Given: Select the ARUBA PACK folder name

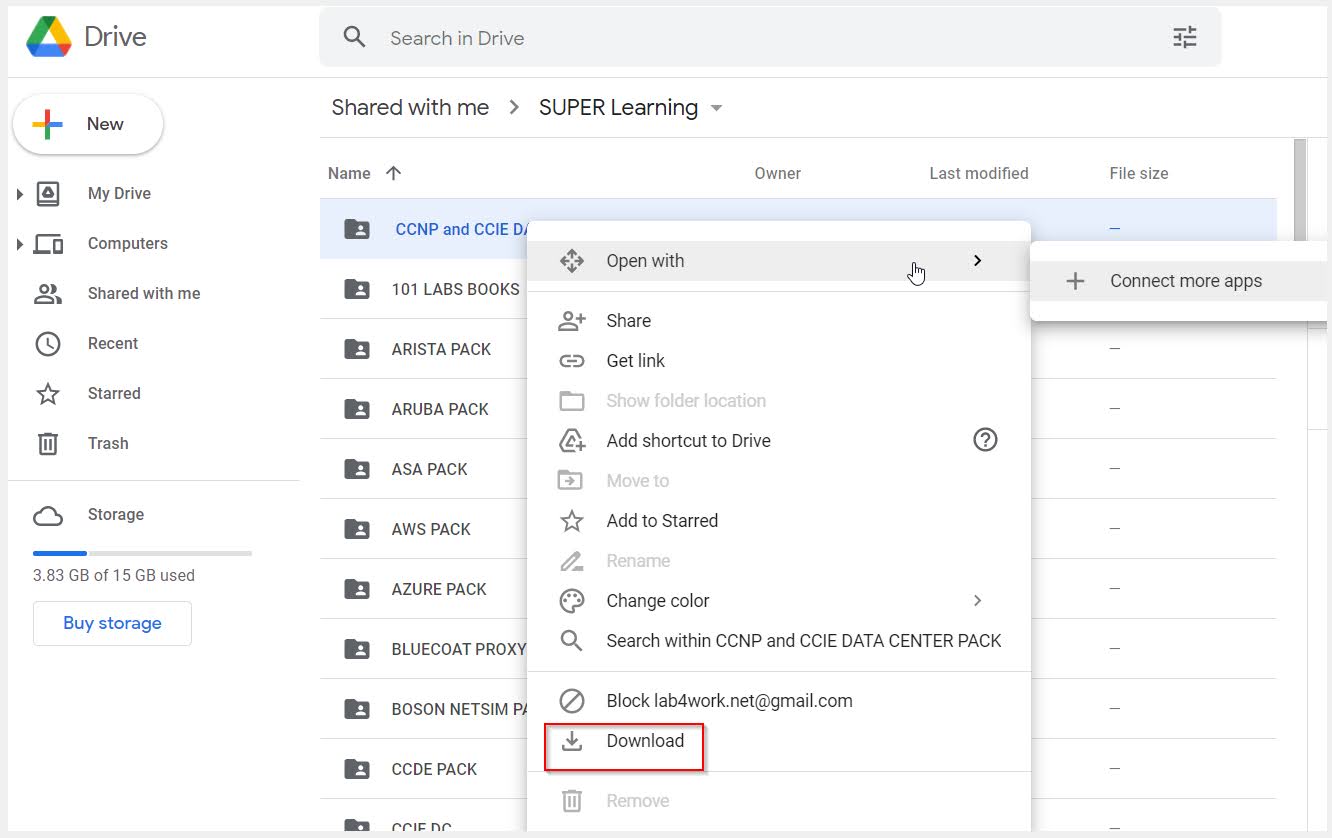Looking at the screenshot, I should 440,409.
